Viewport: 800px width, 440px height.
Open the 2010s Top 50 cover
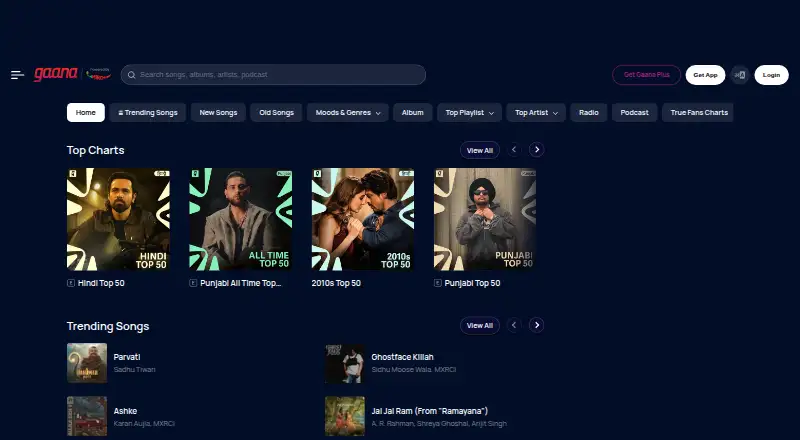(363, 219)
